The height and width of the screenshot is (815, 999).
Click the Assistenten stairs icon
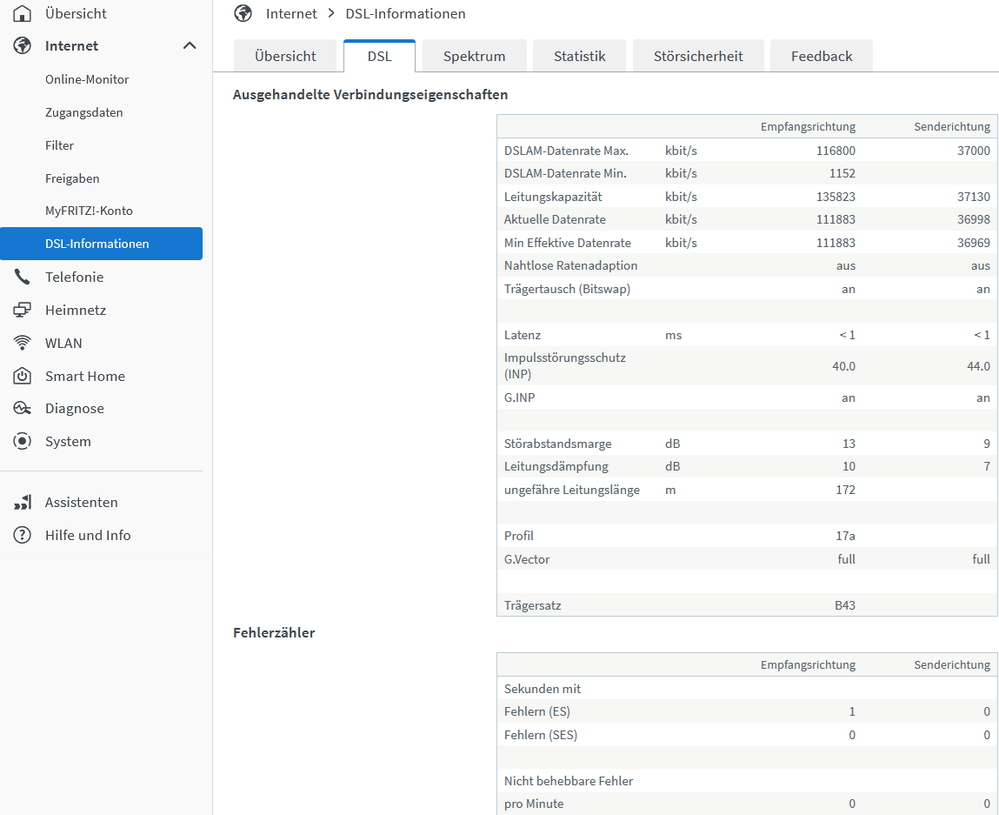[x=22, y=502]
